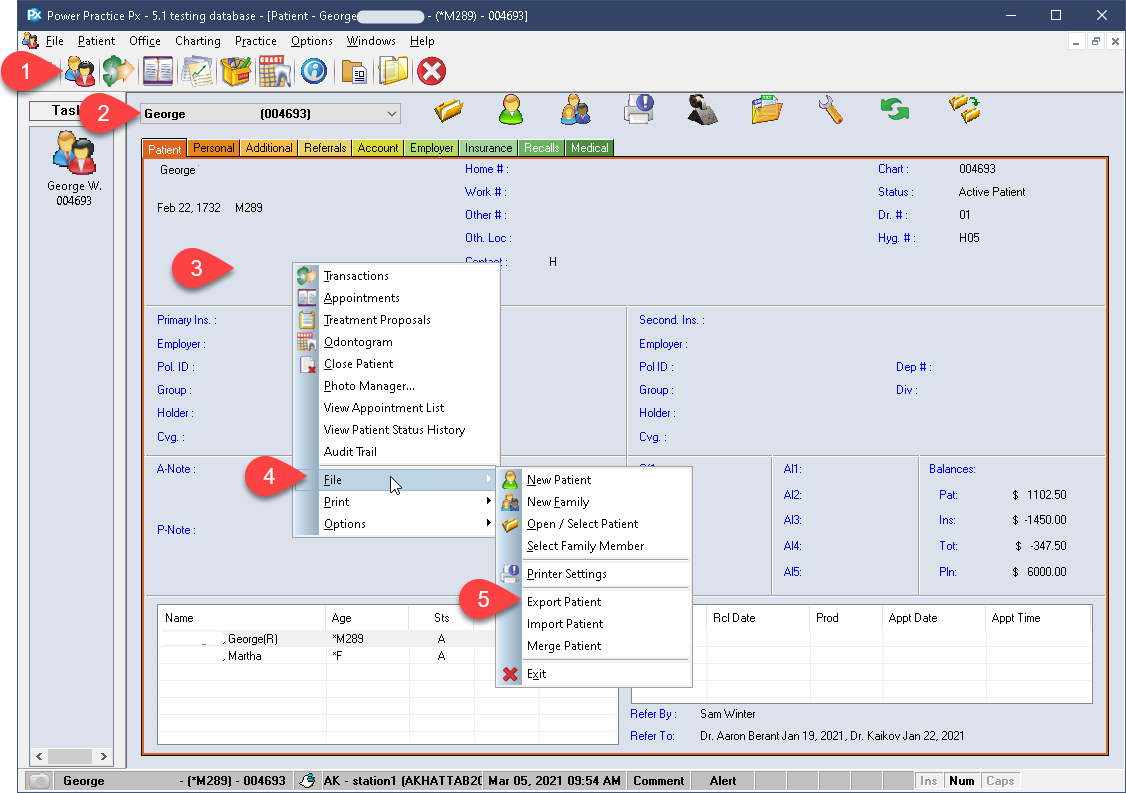Viewport: 1126px width, 793px height.
Task: Open the tooth chart calendar icon
Action: click(x=274, y=71)
